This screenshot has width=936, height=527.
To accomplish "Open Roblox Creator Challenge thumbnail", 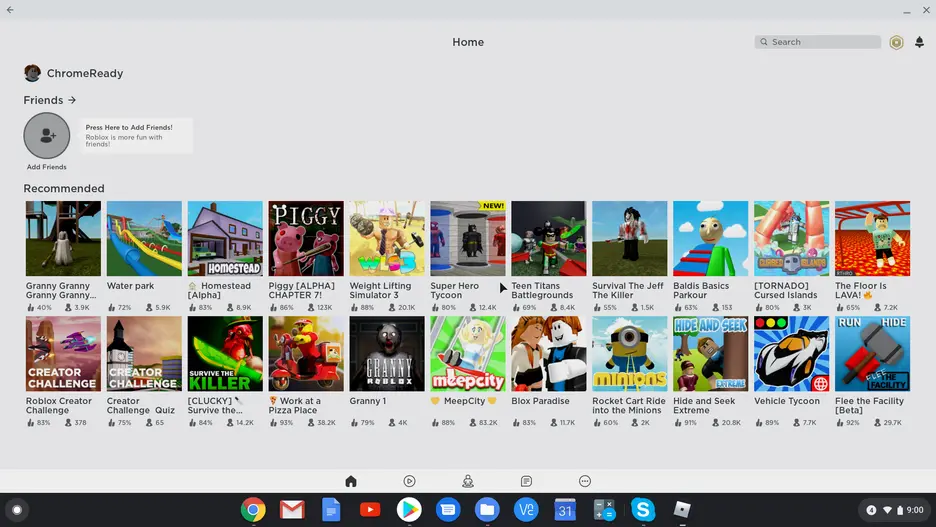I will (x=63, y=354).
